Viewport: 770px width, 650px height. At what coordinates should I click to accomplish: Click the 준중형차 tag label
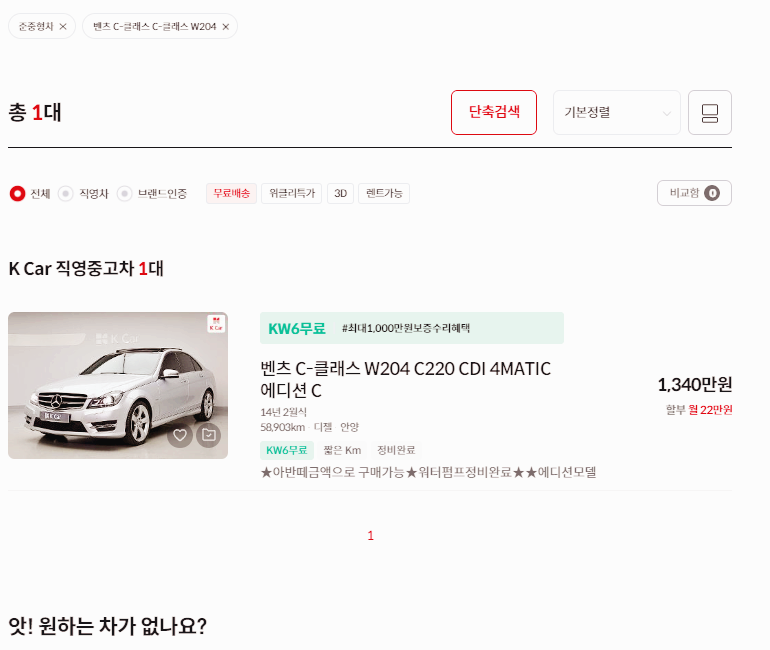36,27
